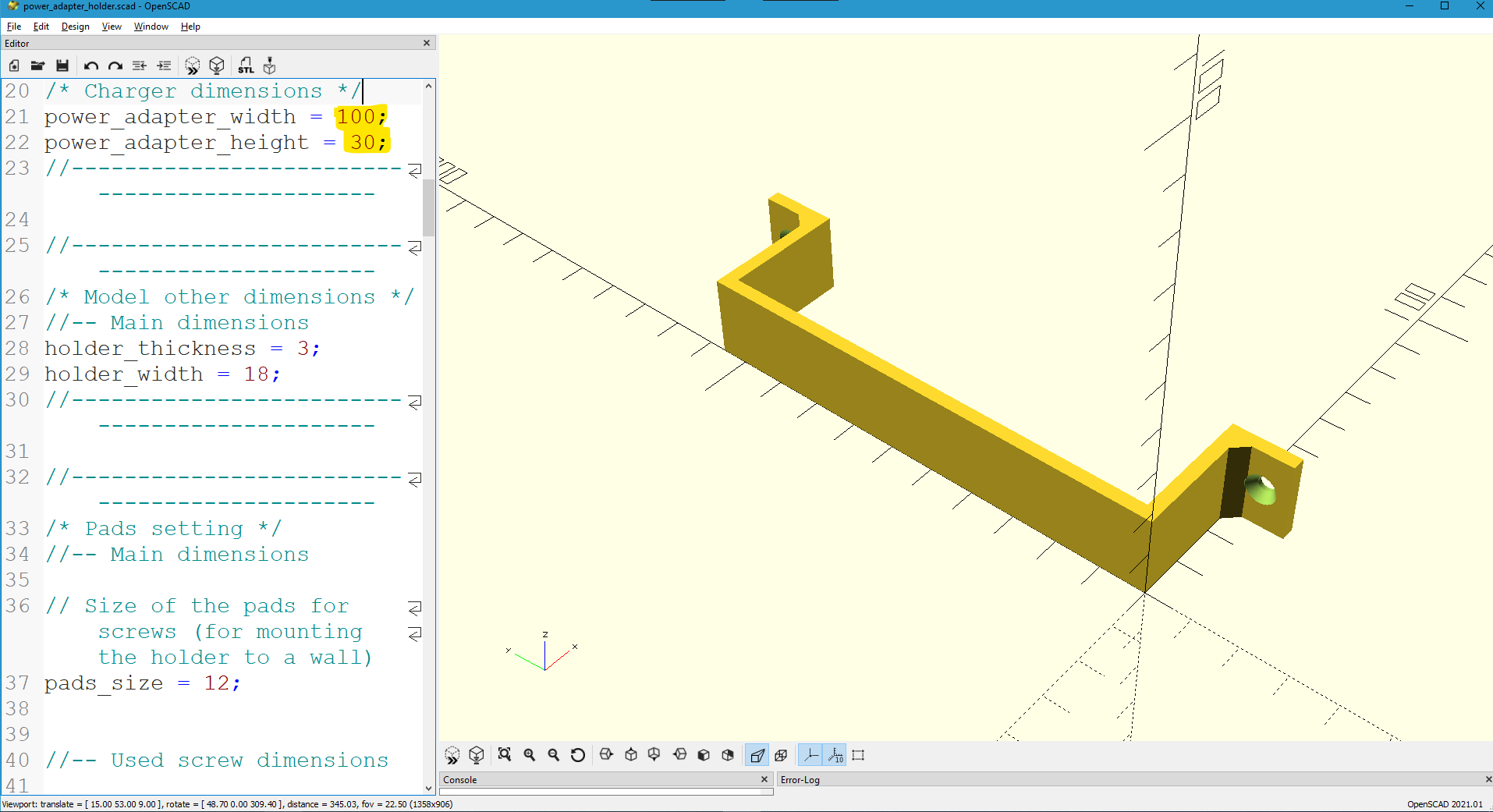Toggle Orthogonal projection mode
Viewport: 1493px width, 812px height.
[x=781, y=755]
